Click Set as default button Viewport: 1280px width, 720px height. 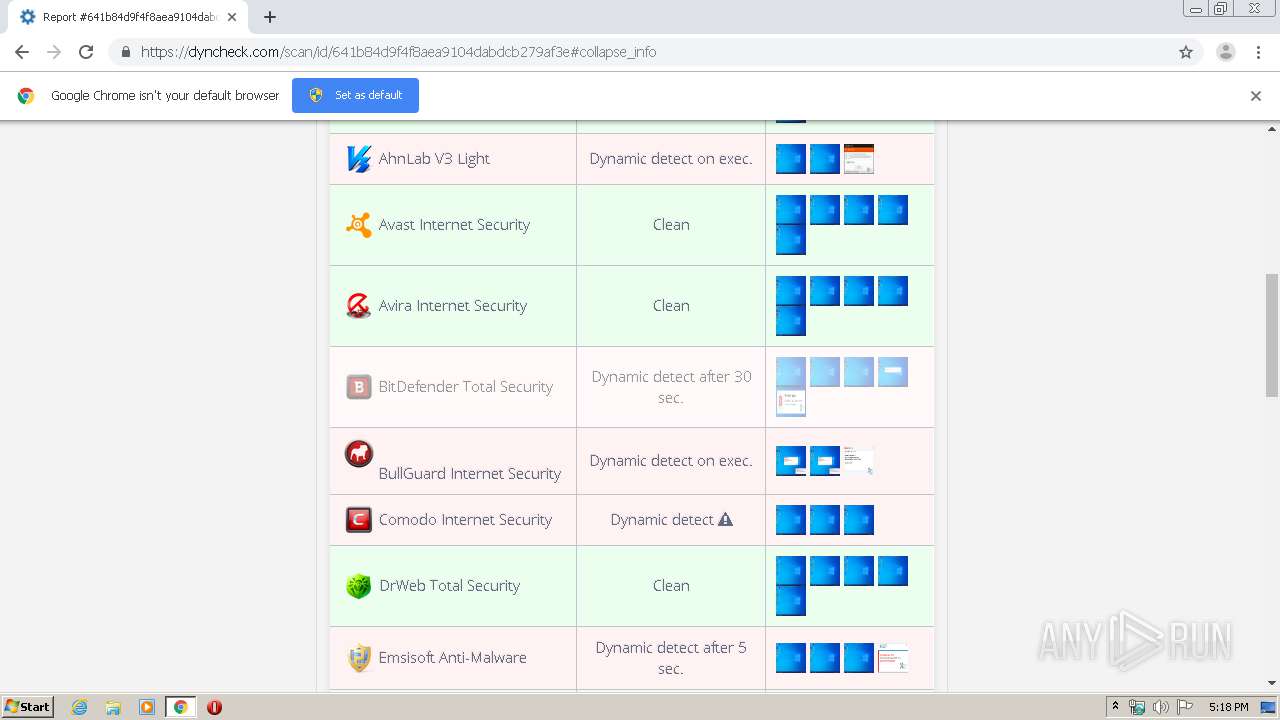click(x=355, y=96)
